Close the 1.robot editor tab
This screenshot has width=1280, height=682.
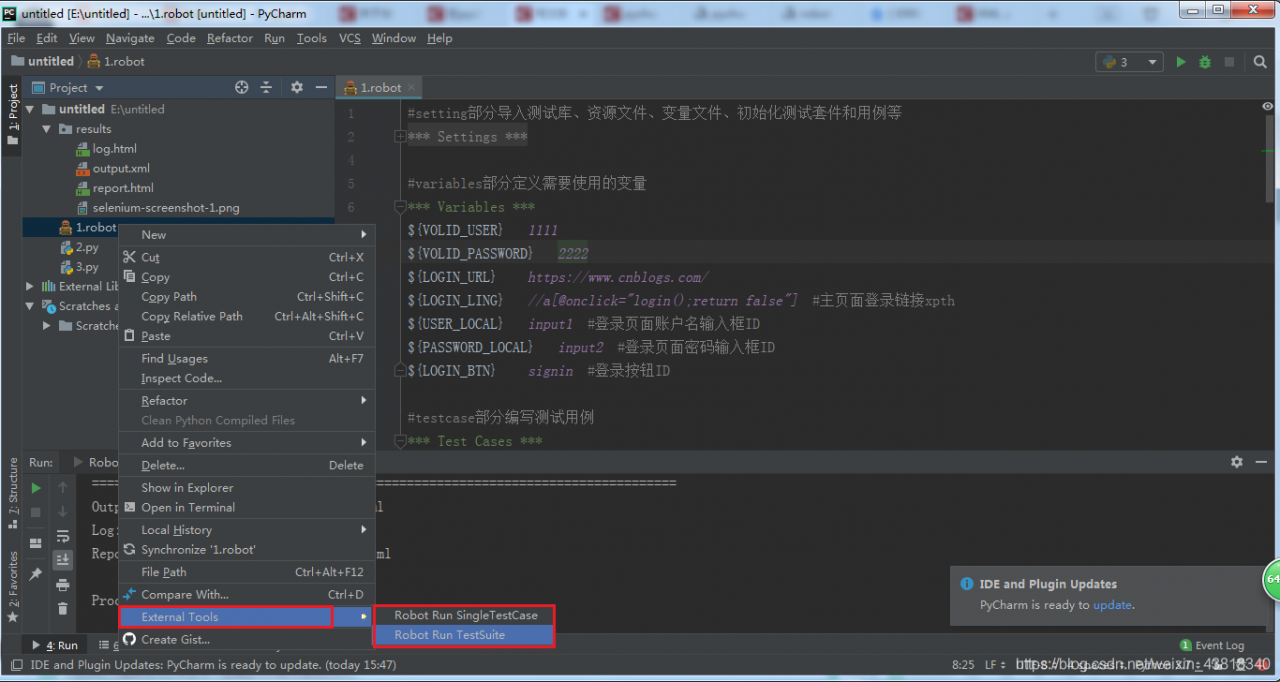pyautogui.click(x=412, y=88)
